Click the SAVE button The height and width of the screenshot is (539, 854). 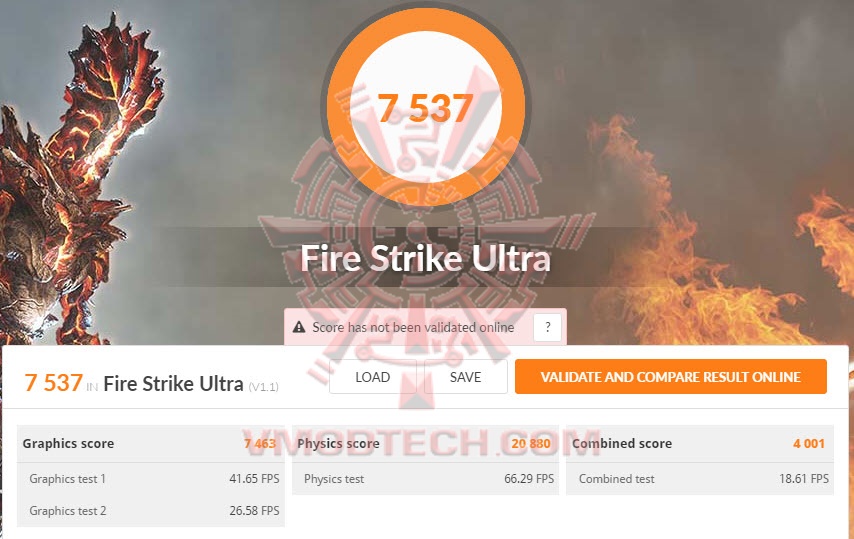(x=466, y=377)
